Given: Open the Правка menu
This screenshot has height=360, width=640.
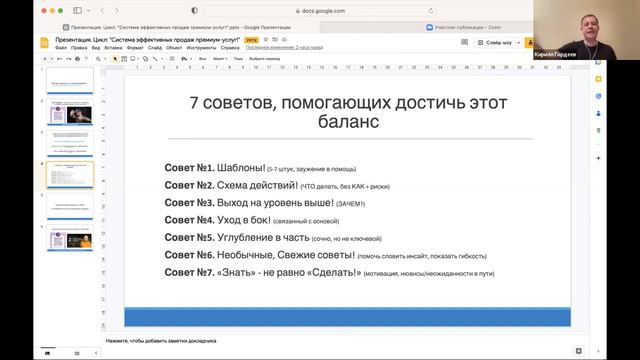Looking at the screenshot, I should (79, 48).
